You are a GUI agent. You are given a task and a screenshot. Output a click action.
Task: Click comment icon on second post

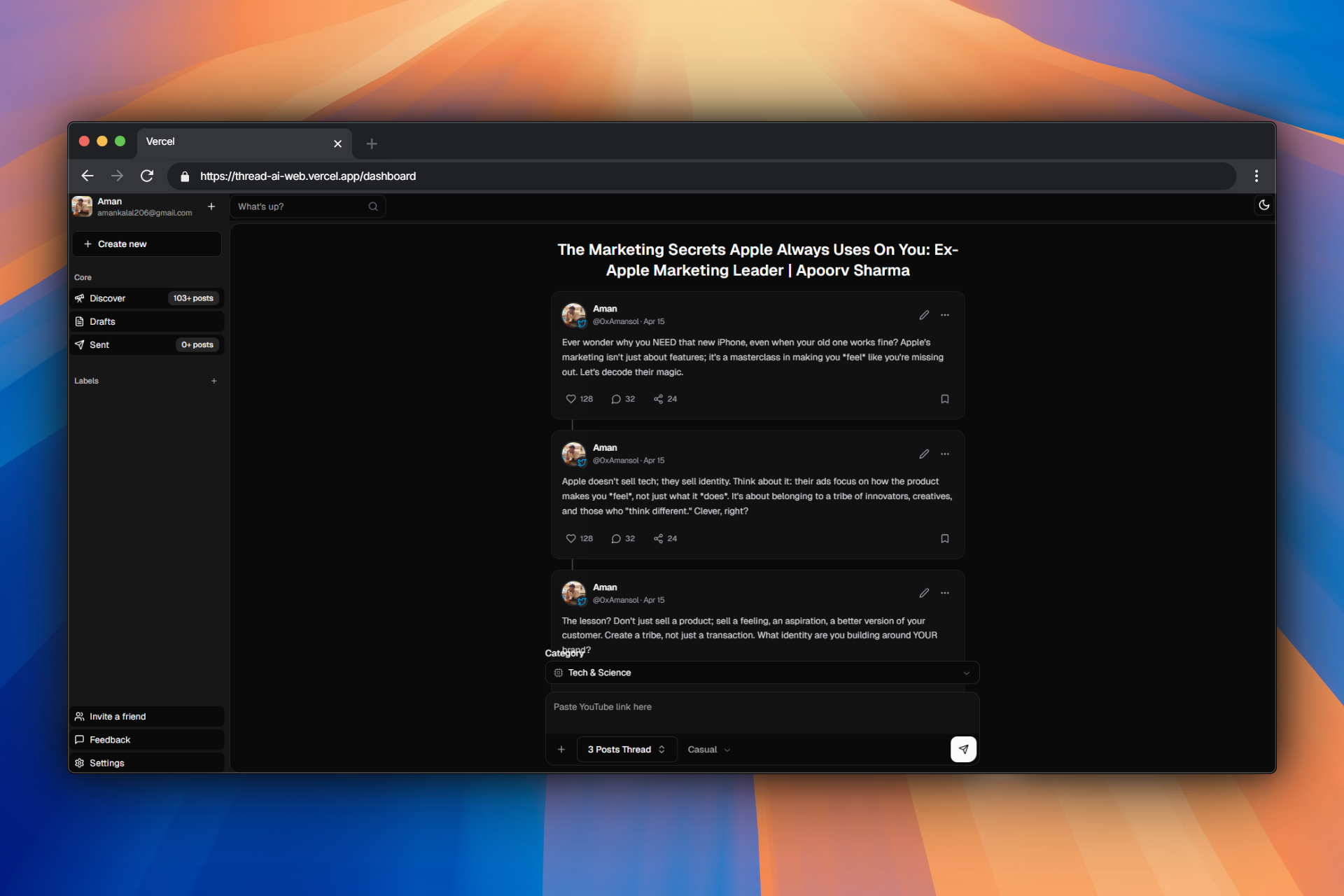(616, 538)
